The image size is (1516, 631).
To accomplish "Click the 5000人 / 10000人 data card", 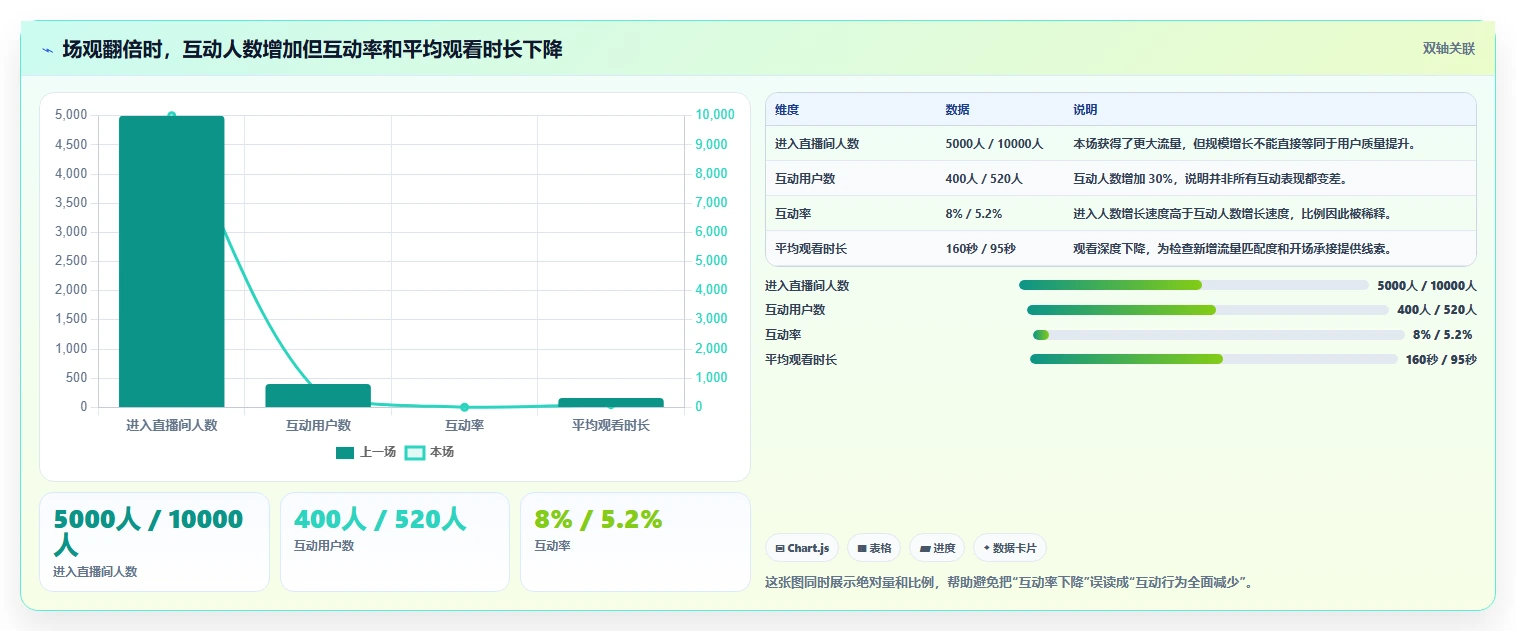I will coord(154,542).
